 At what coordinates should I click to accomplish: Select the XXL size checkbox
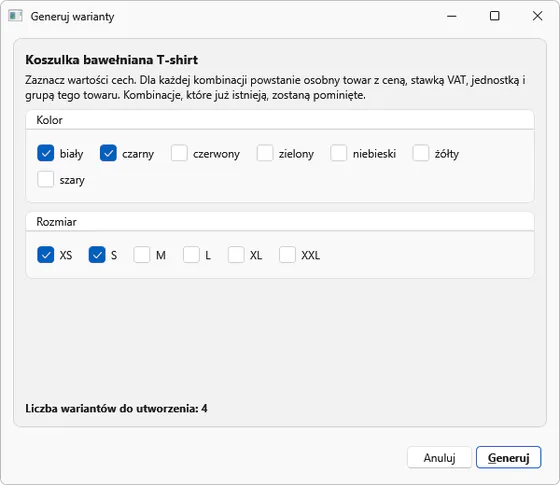(287, 255)
